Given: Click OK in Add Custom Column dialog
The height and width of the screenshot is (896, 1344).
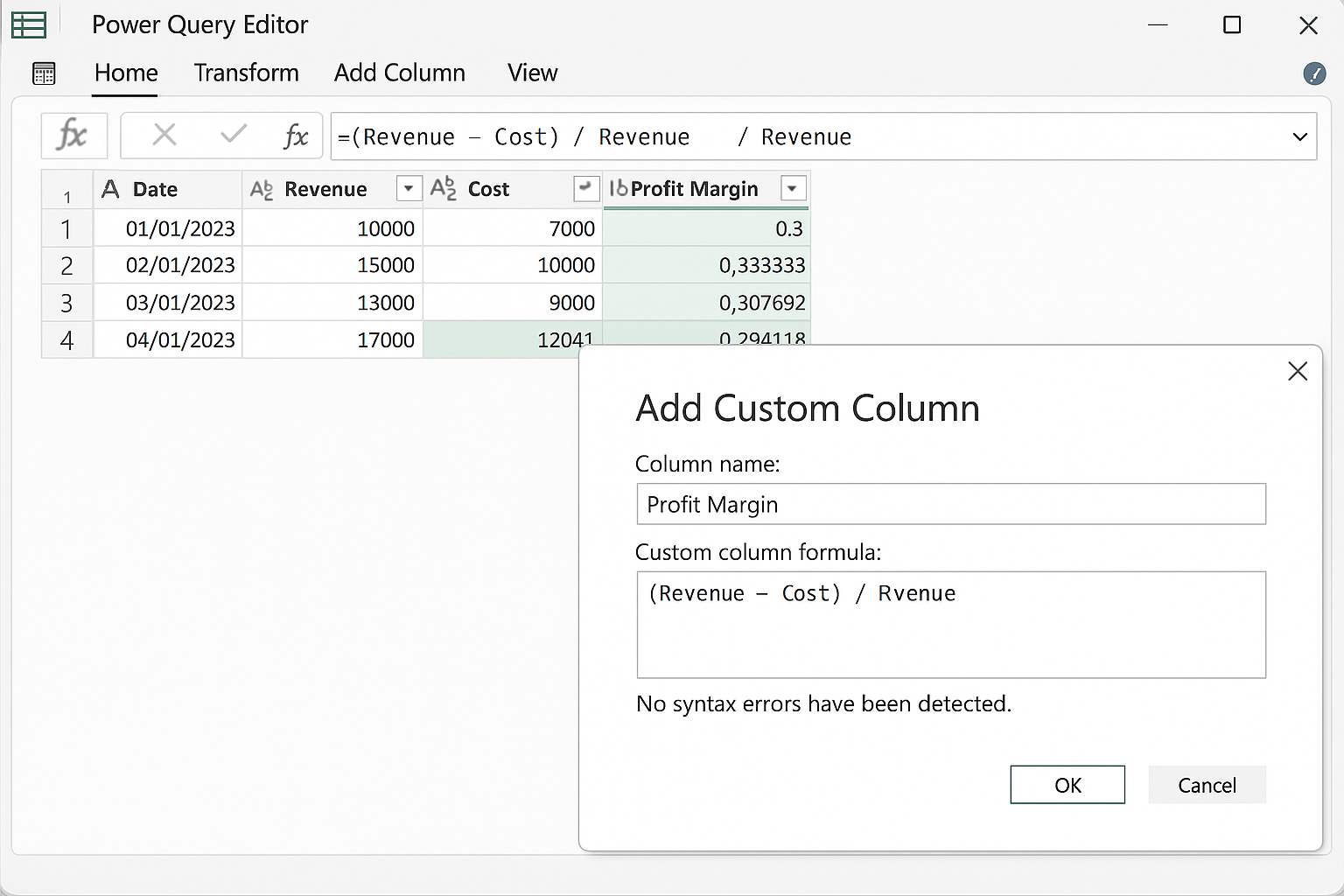Looking at the screenshot, I should tap(1067, 785).
